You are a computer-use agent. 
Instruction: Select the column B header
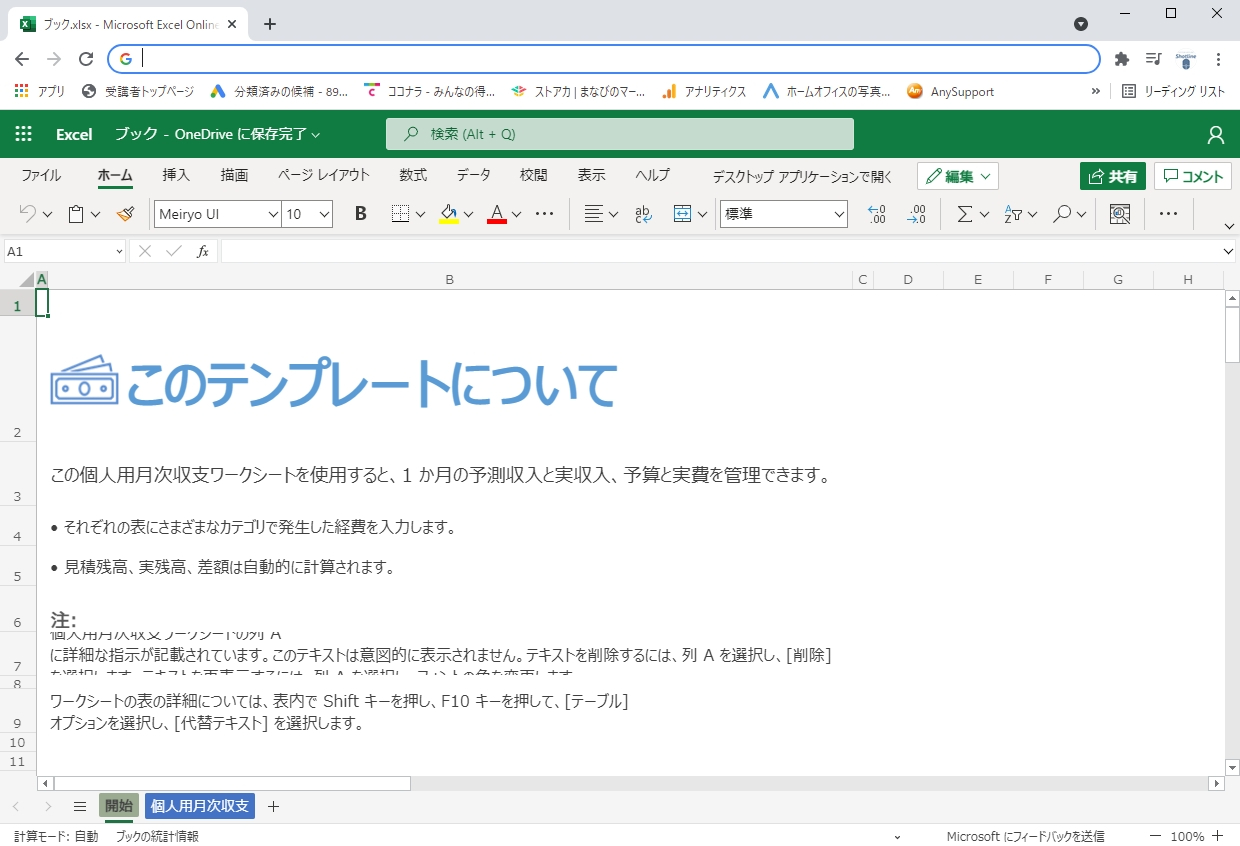(450, 280)
